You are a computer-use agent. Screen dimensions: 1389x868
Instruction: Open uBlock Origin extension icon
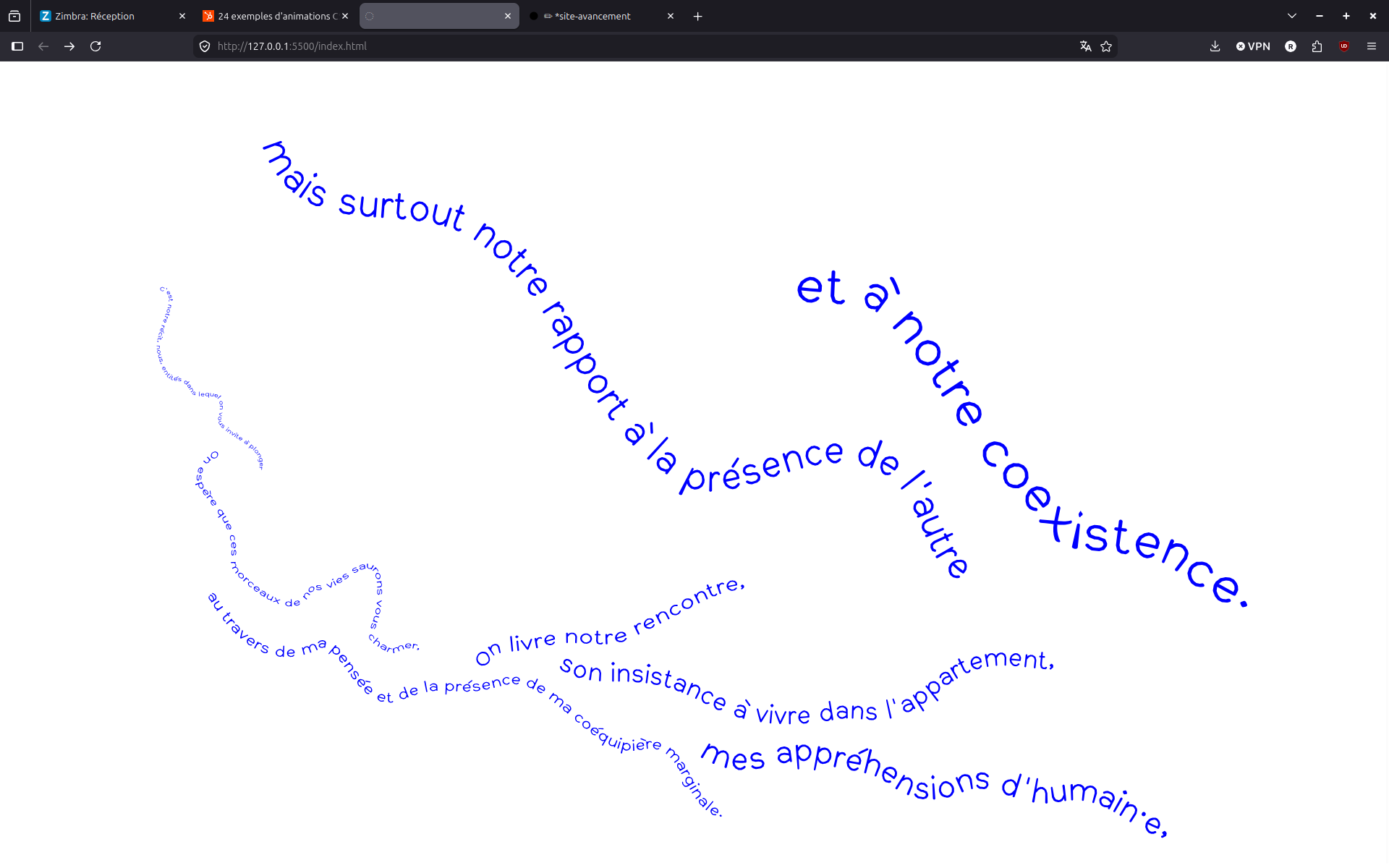pyautogui.click(x=1344, y=46)
